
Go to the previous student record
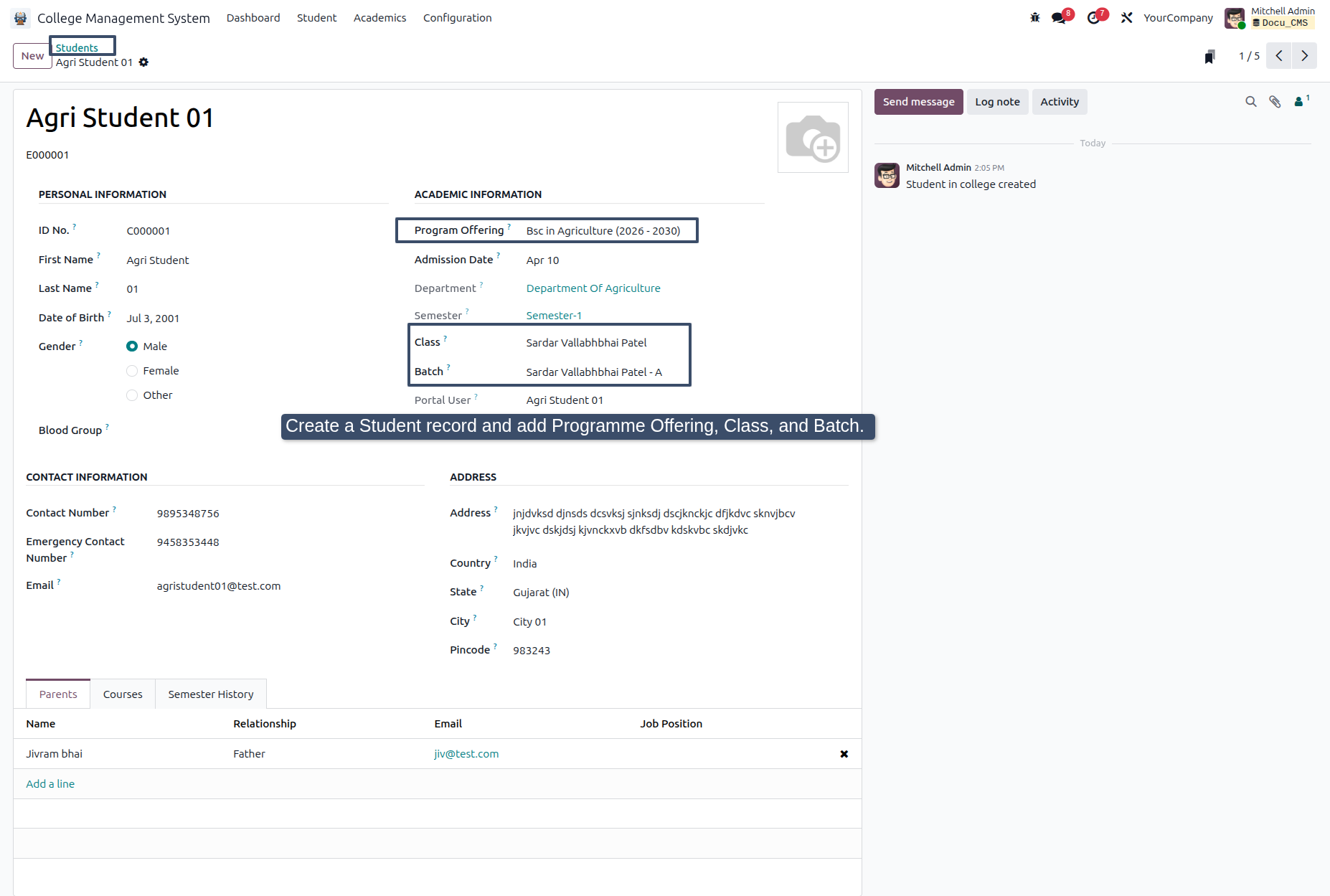(x=1278, y=56)
